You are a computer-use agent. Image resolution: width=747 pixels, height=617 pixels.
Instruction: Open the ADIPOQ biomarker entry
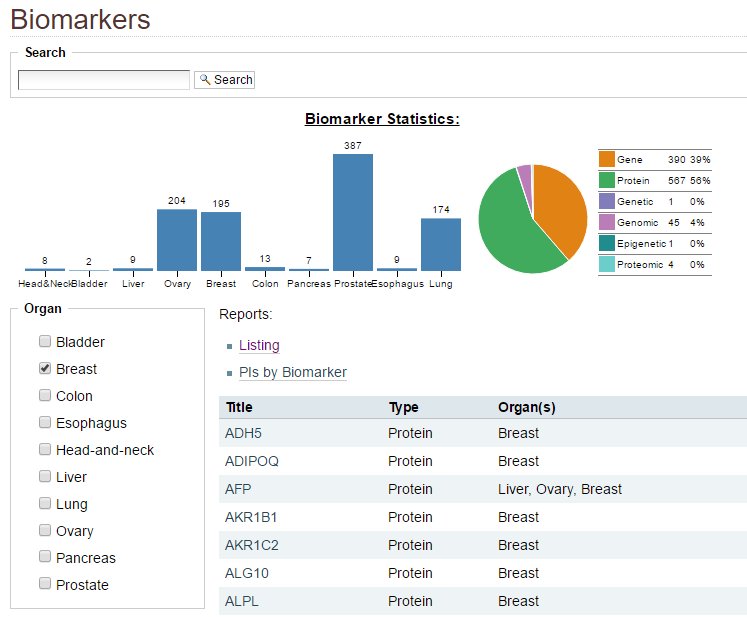click(x=252, y=461)
